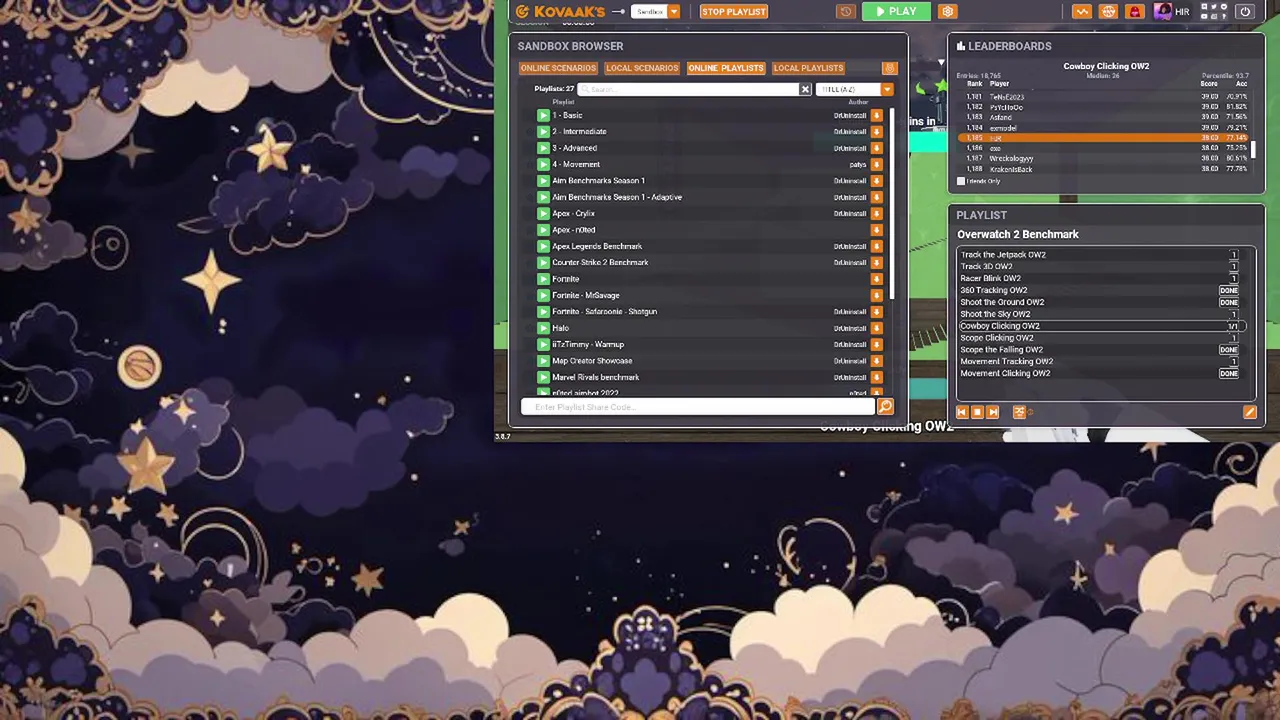Open the HIR profile avatar
Viewport: 1280px width, 720px height.
tap(1162, 12)
